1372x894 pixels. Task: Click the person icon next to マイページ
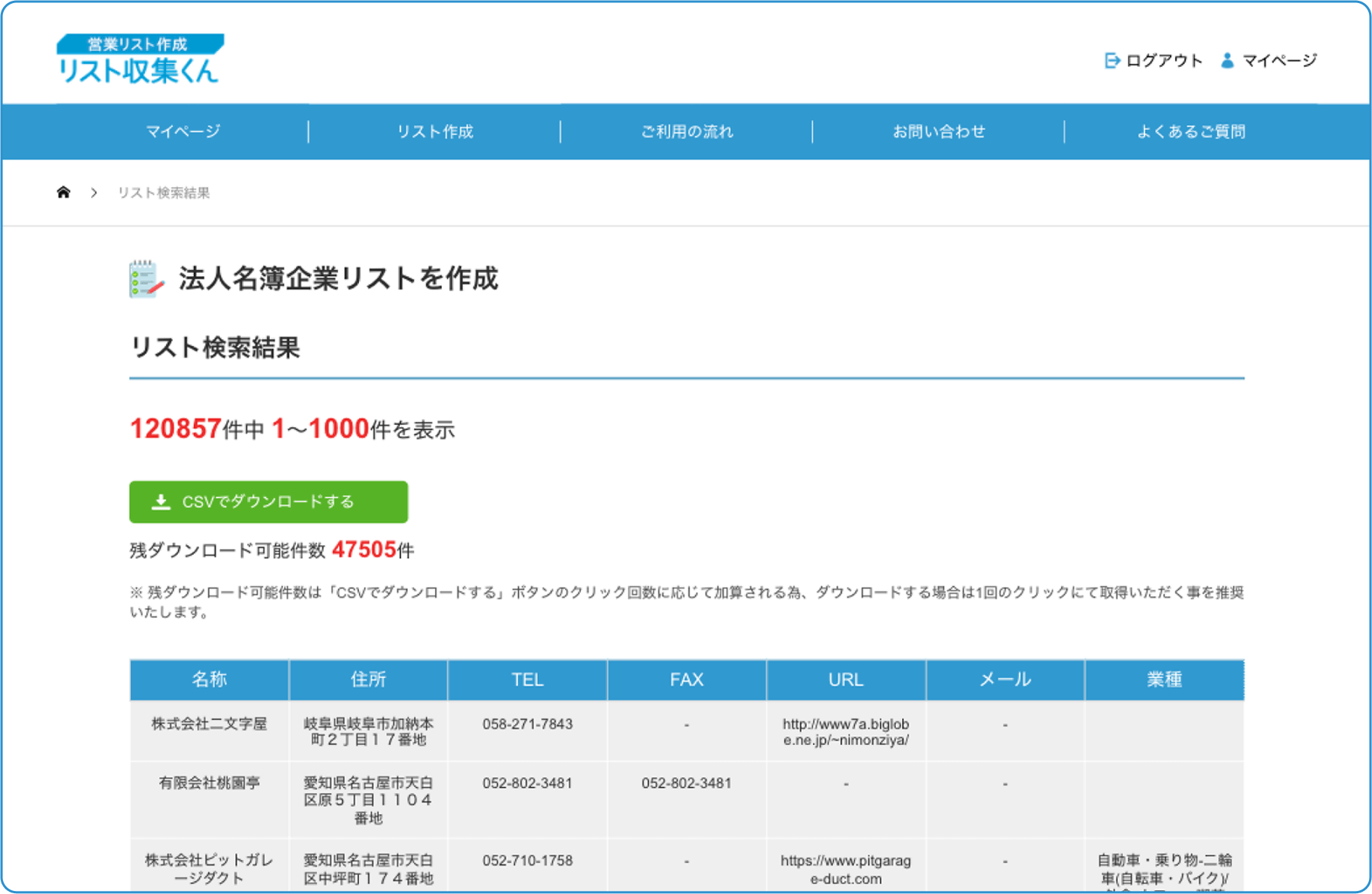coord(1227,59)
